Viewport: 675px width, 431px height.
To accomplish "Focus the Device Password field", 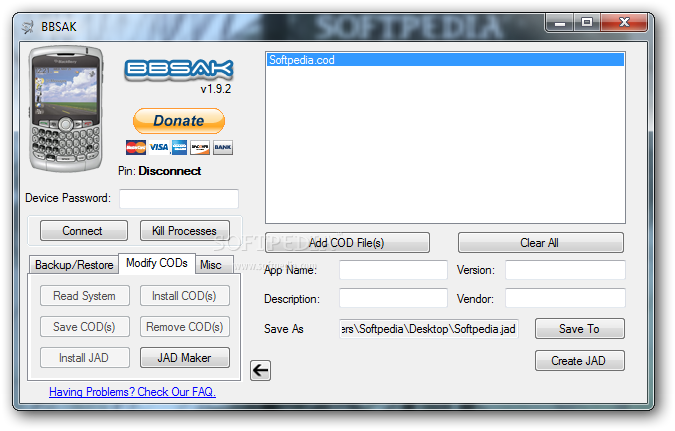I will 179,198.
